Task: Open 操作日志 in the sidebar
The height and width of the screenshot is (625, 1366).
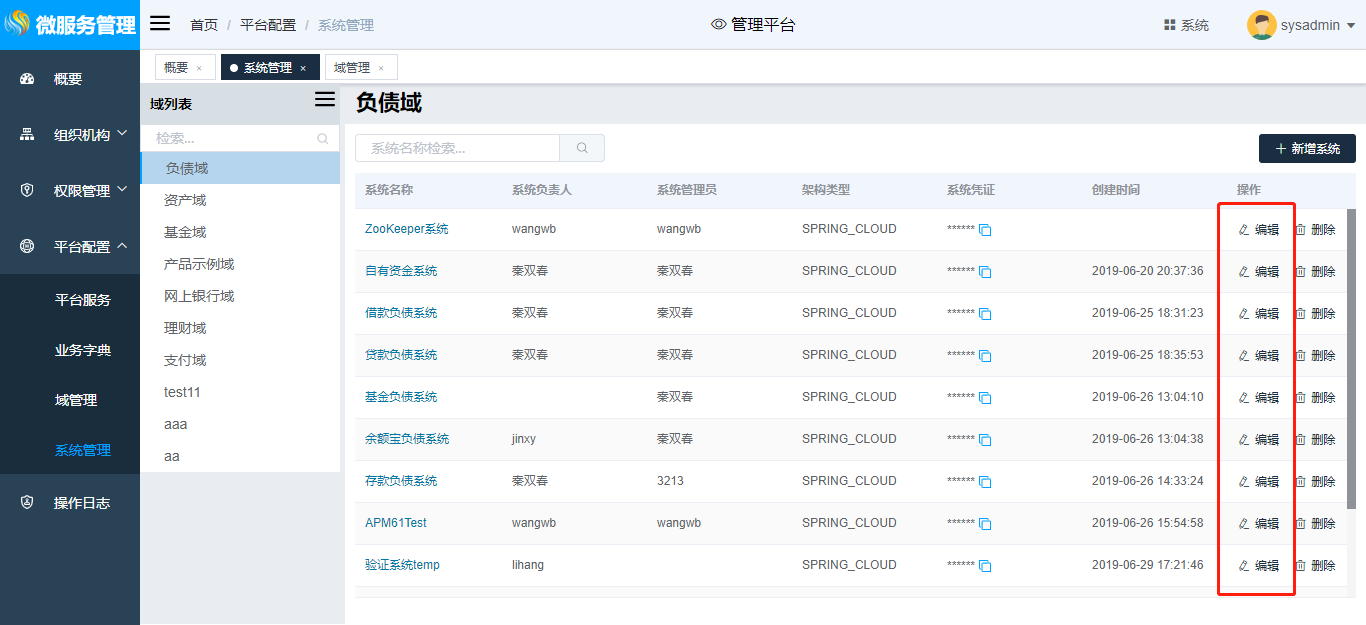Action: click(81, 503)
